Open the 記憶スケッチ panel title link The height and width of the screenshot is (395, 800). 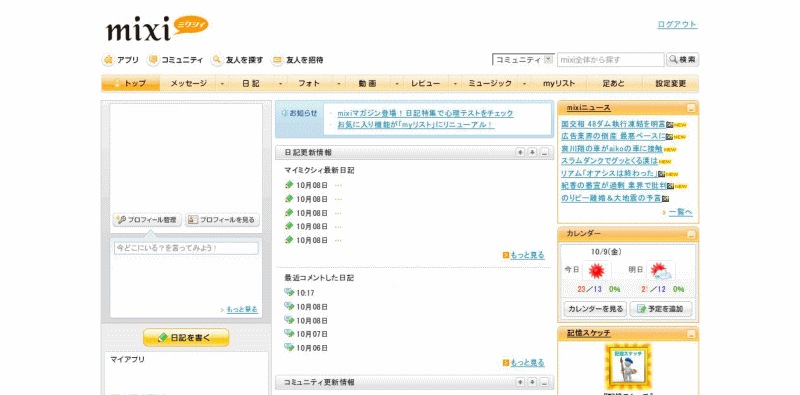pyautogui.click(x=588, y=333)
